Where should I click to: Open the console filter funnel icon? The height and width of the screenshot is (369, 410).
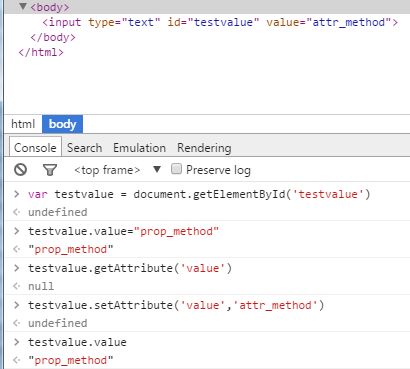(50, 170)
